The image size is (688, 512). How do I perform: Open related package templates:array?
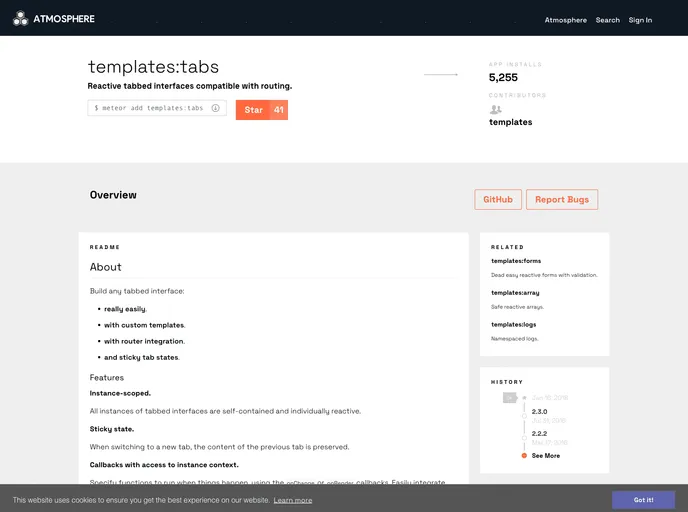click(x=514, y=293)
